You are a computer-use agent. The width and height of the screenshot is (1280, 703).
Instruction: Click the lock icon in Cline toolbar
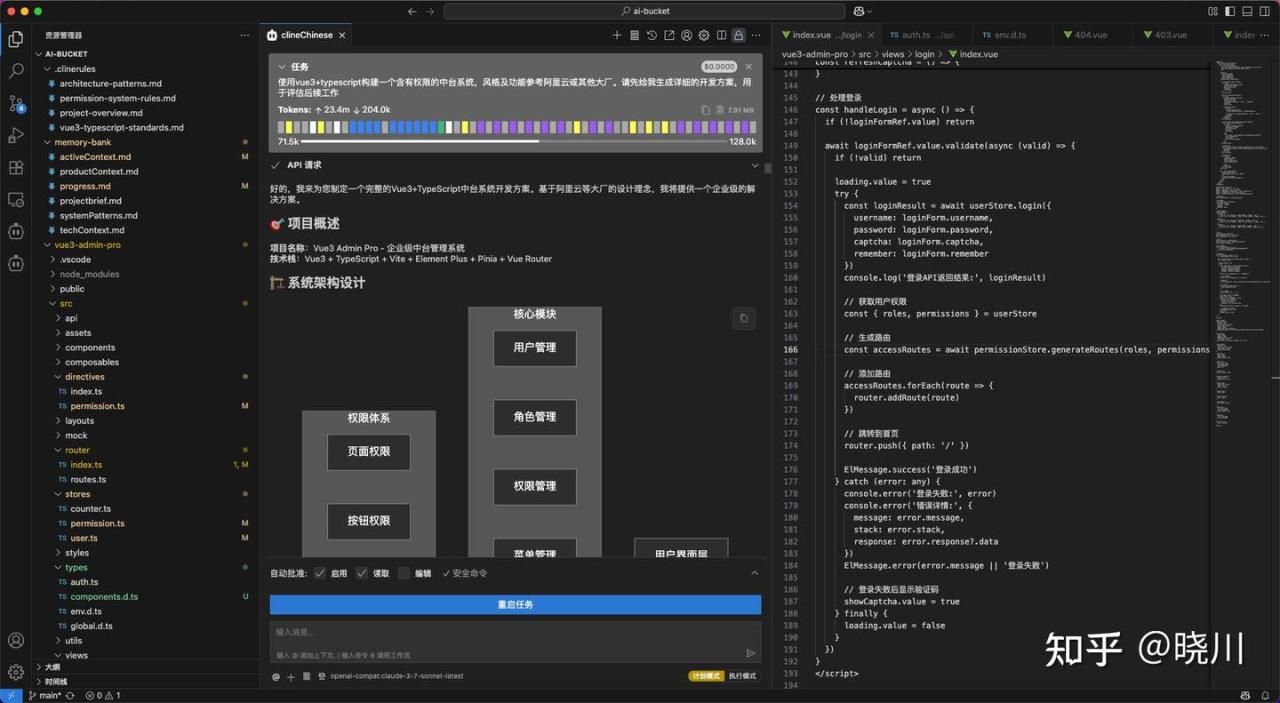coord(739,35)
